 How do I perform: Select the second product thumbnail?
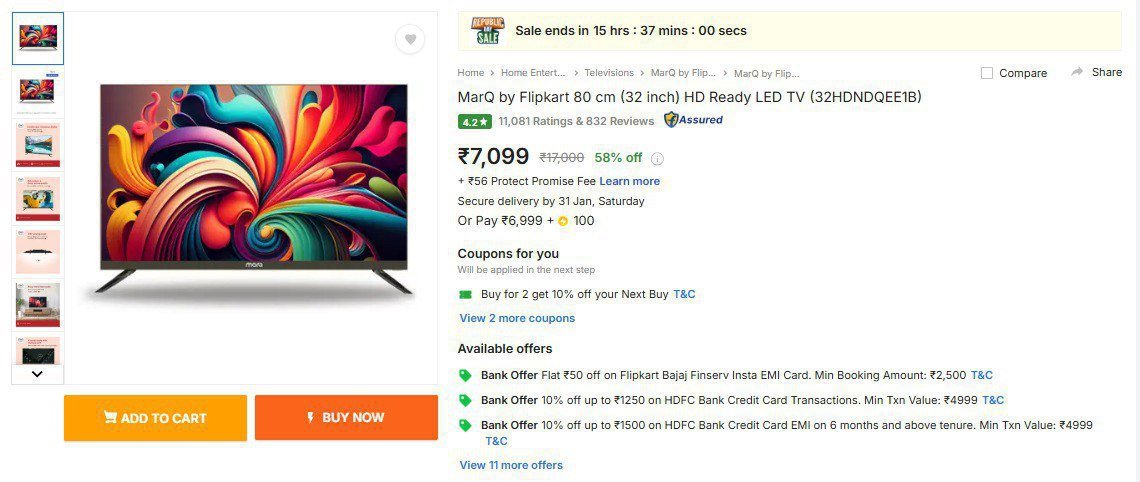point(38,91)
